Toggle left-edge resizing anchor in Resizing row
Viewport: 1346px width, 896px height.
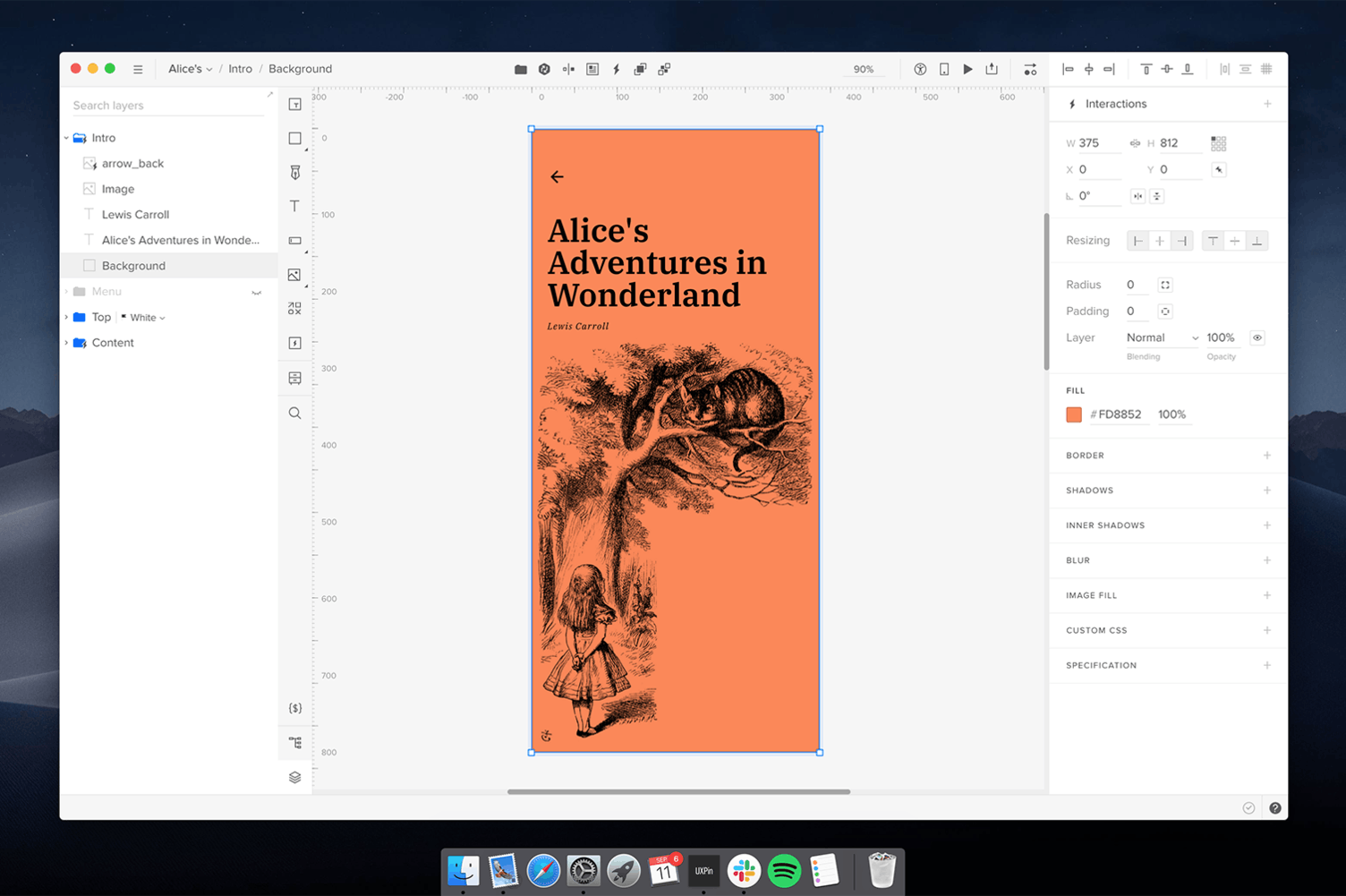coord(1137,240)
